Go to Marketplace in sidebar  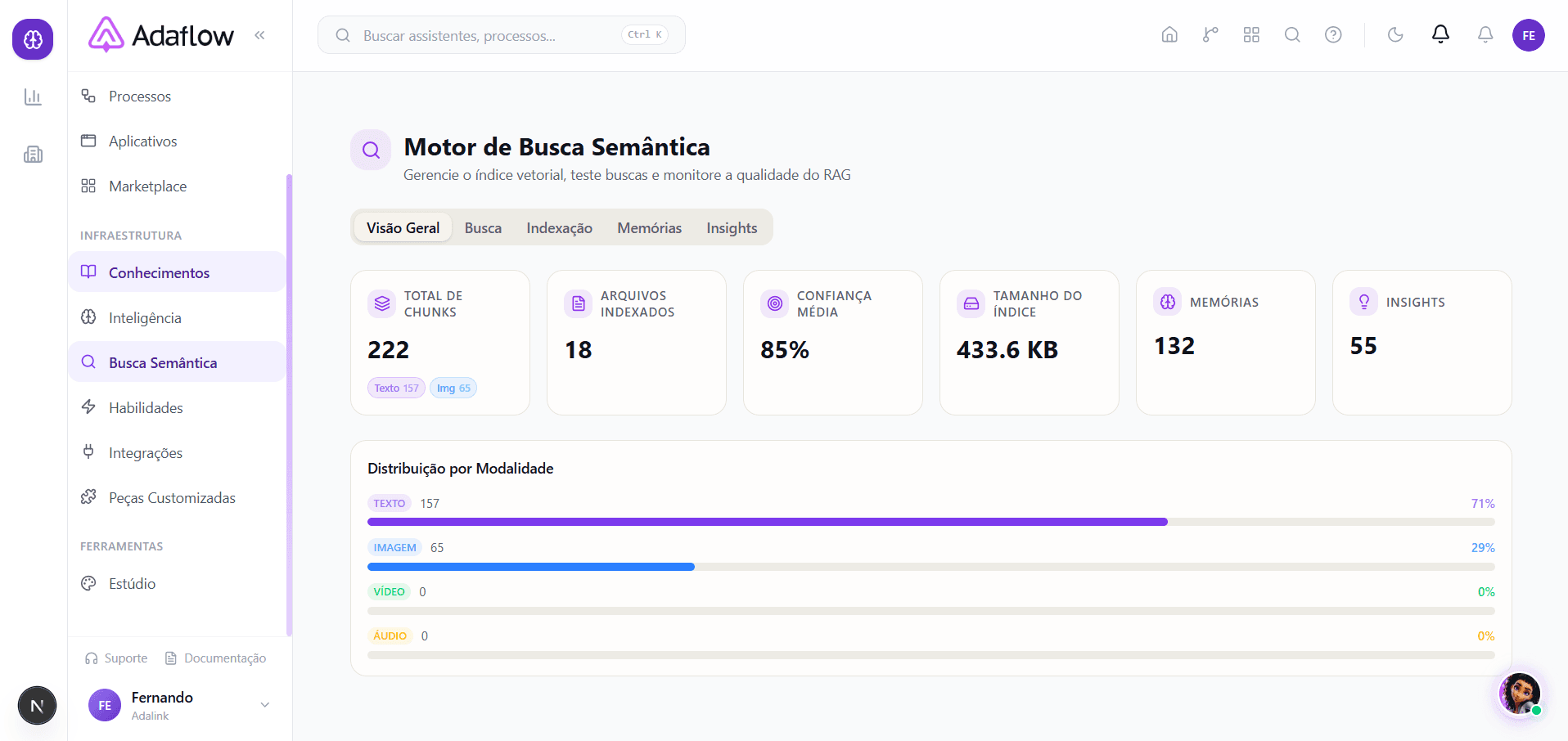click(x=177, y=186)
